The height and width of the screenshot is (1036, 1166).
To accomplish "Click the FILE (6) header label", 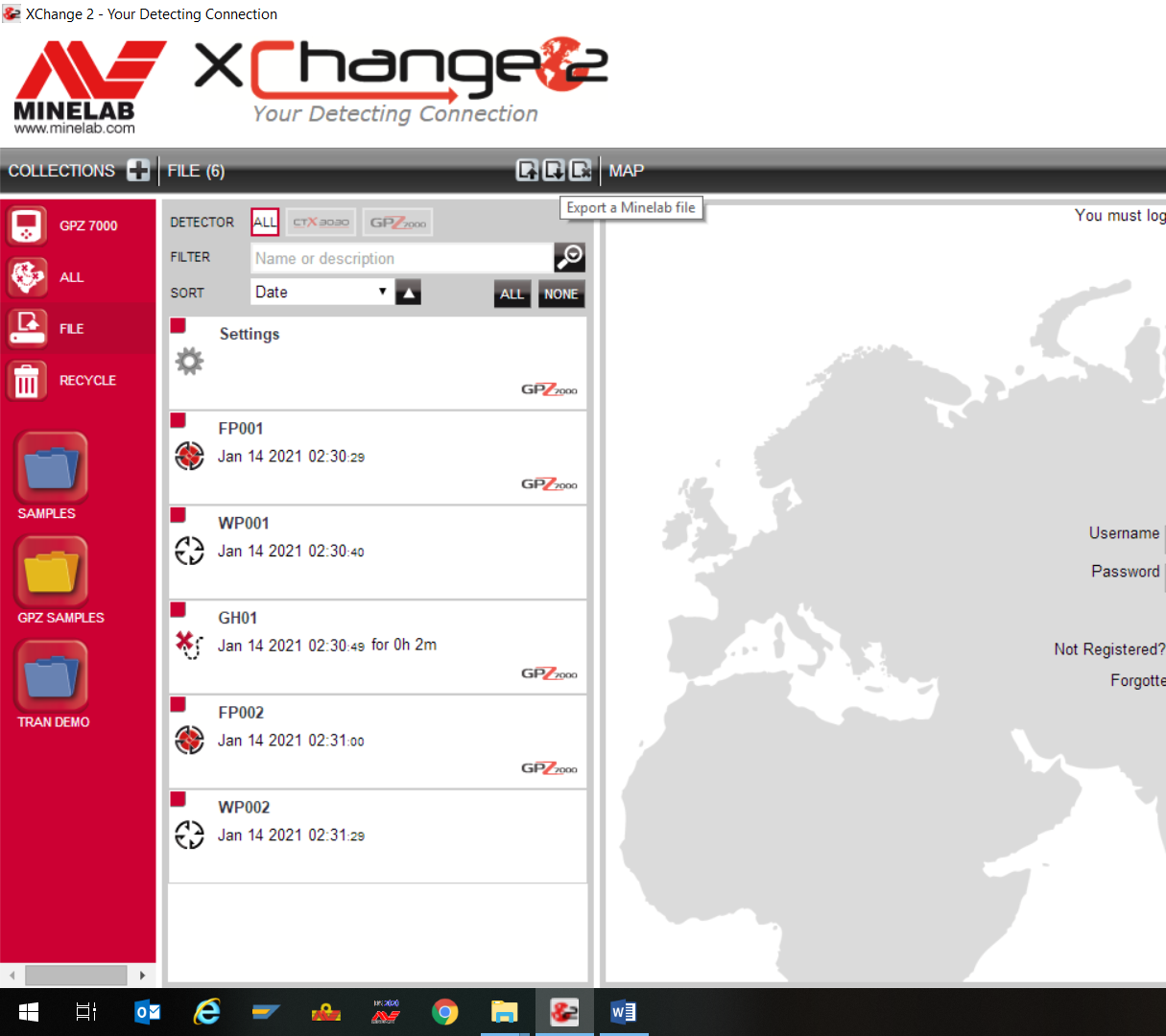I will point(196,171).
